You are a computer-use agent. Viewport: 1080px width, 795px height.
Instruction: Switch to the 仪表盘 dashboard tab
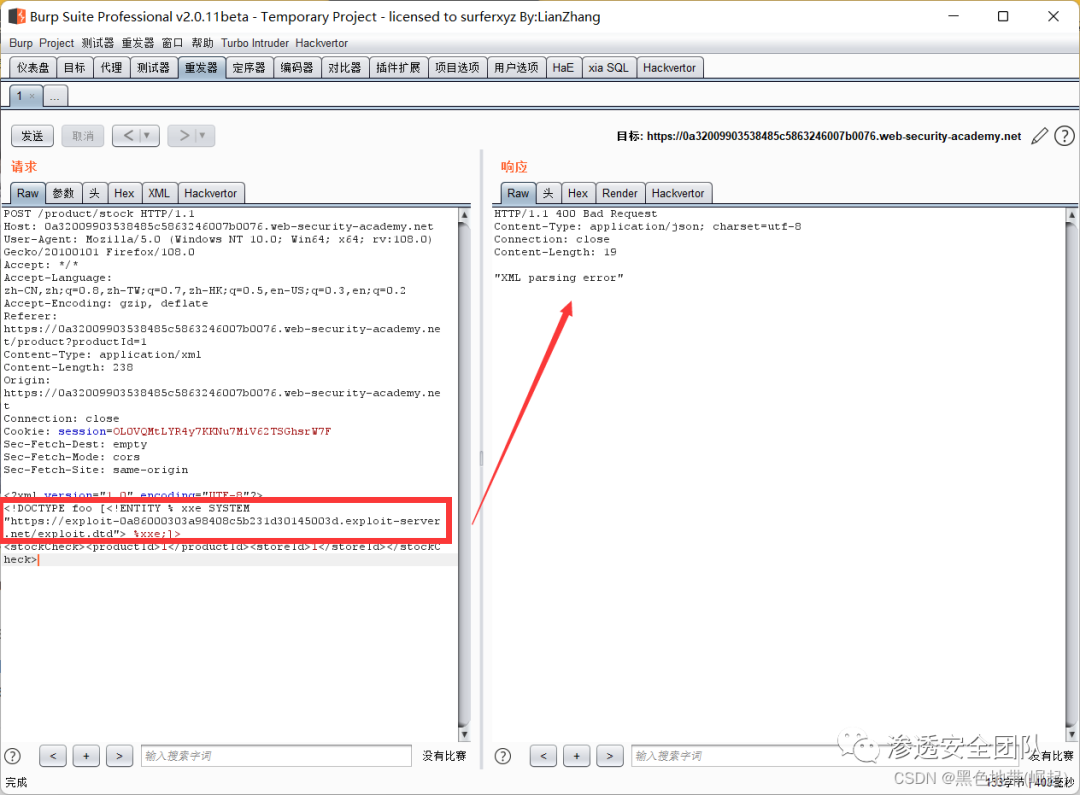[33, 68]
